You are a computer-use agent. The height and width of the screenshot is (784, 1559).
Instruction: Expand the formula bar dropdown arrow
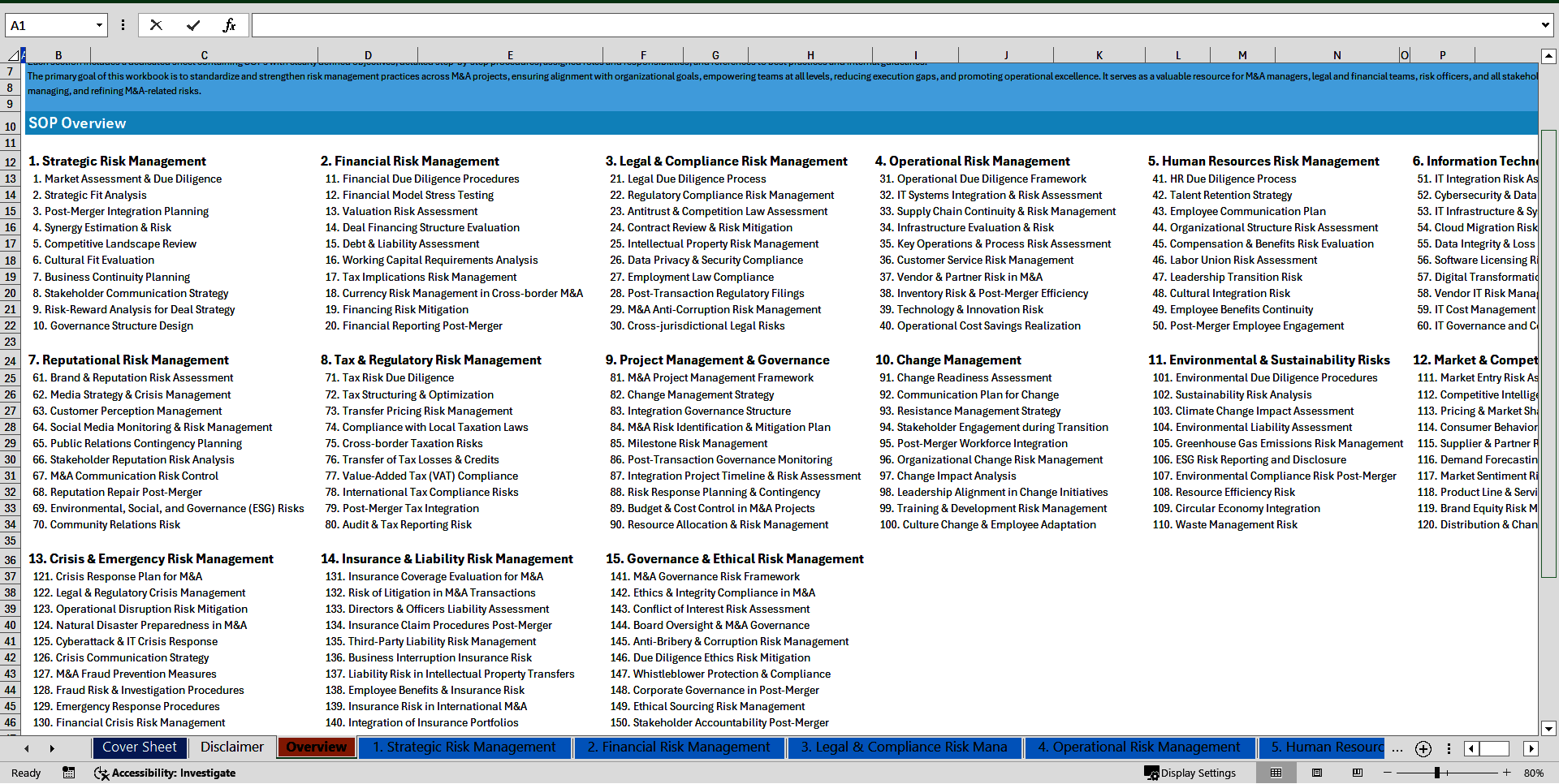click(1545, 24)
